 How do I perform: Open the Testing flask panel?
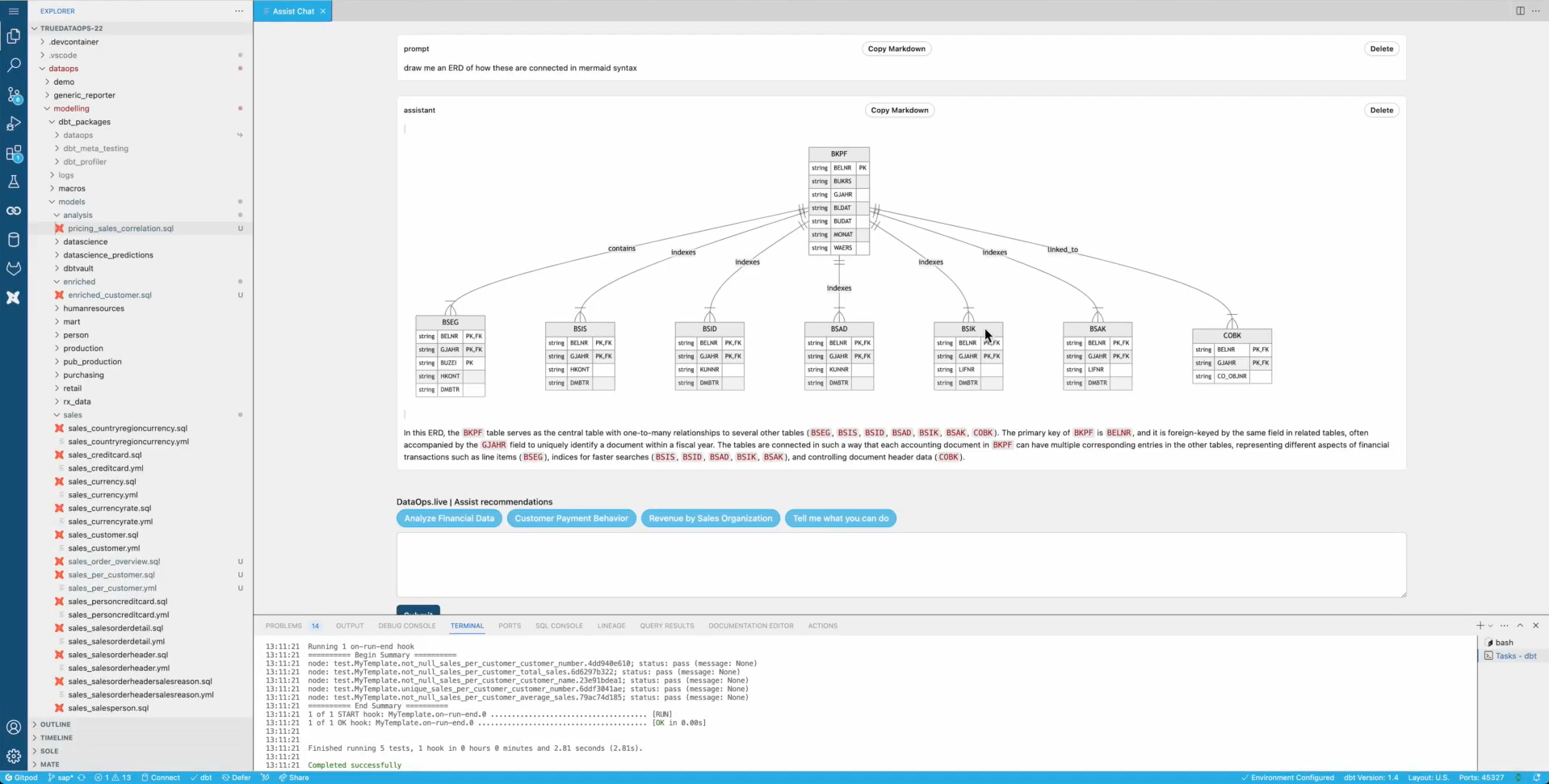(x=14, y=182)
